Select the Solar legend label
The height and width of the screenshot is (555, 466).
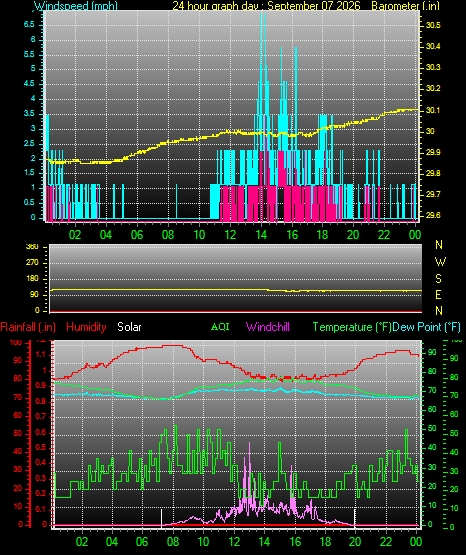(129, 327)
